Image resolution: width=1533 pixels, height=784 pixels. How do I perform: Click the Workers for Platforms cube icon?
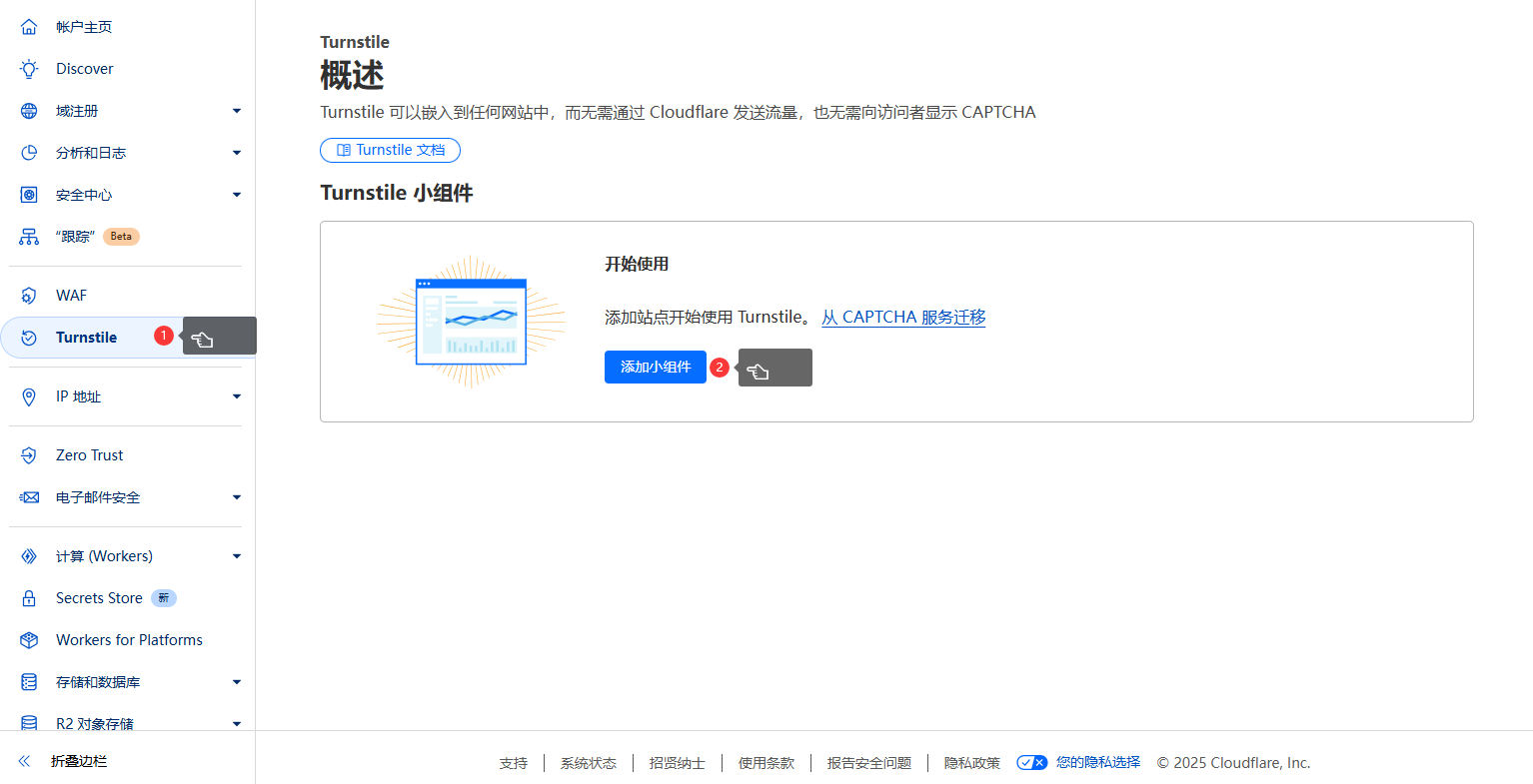coord(29,640)
